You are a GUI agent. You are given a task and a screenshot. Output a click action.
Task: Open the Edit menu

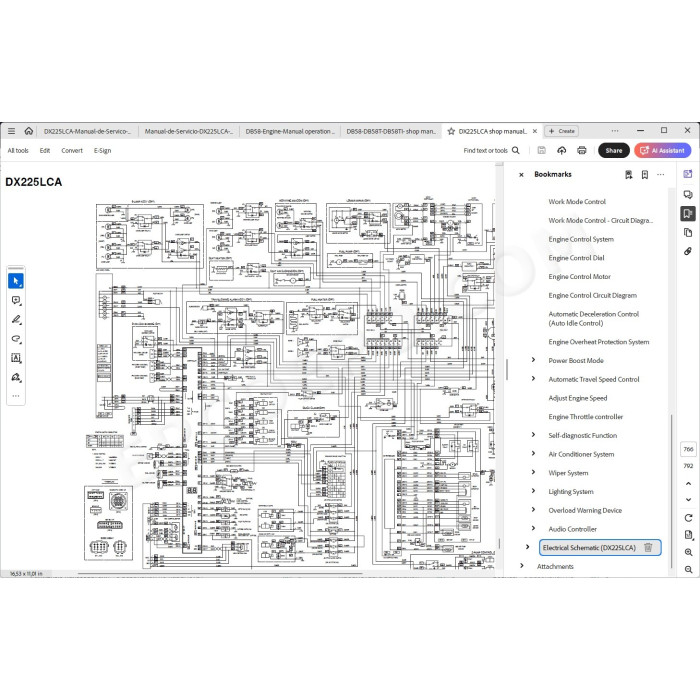coord(45,151)
